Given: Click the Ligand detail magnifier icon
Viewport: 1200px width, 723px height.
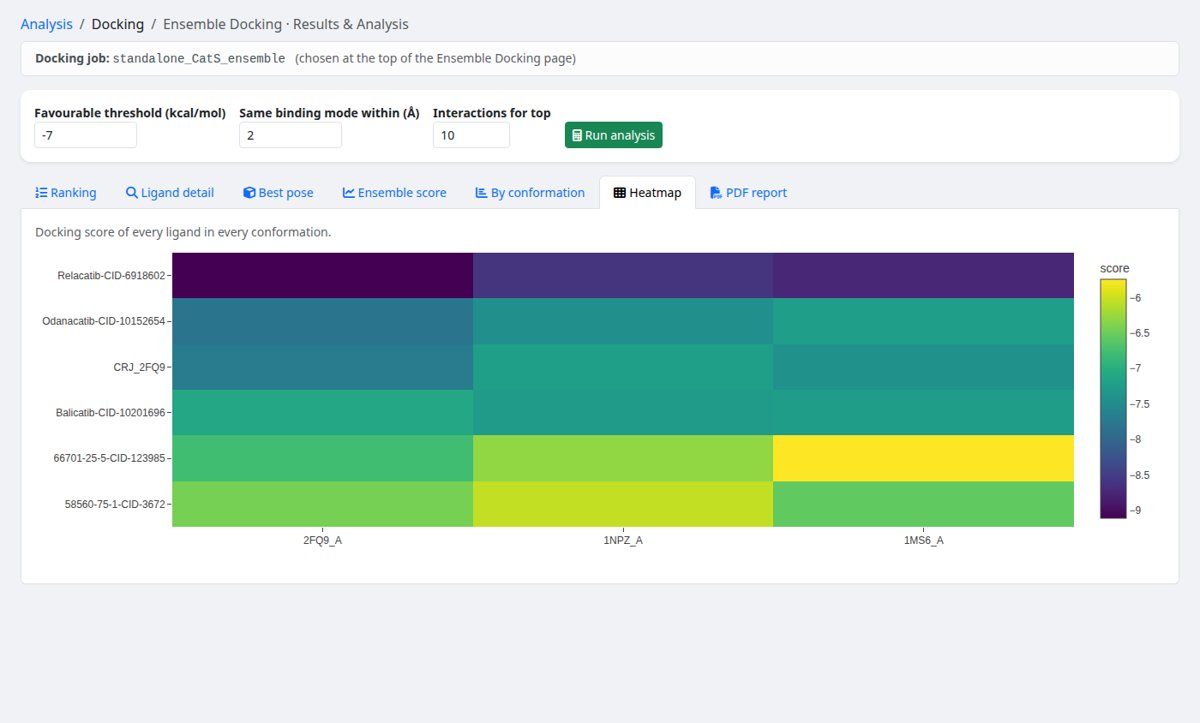Looking at the screenshot, I should pos(131,193).
